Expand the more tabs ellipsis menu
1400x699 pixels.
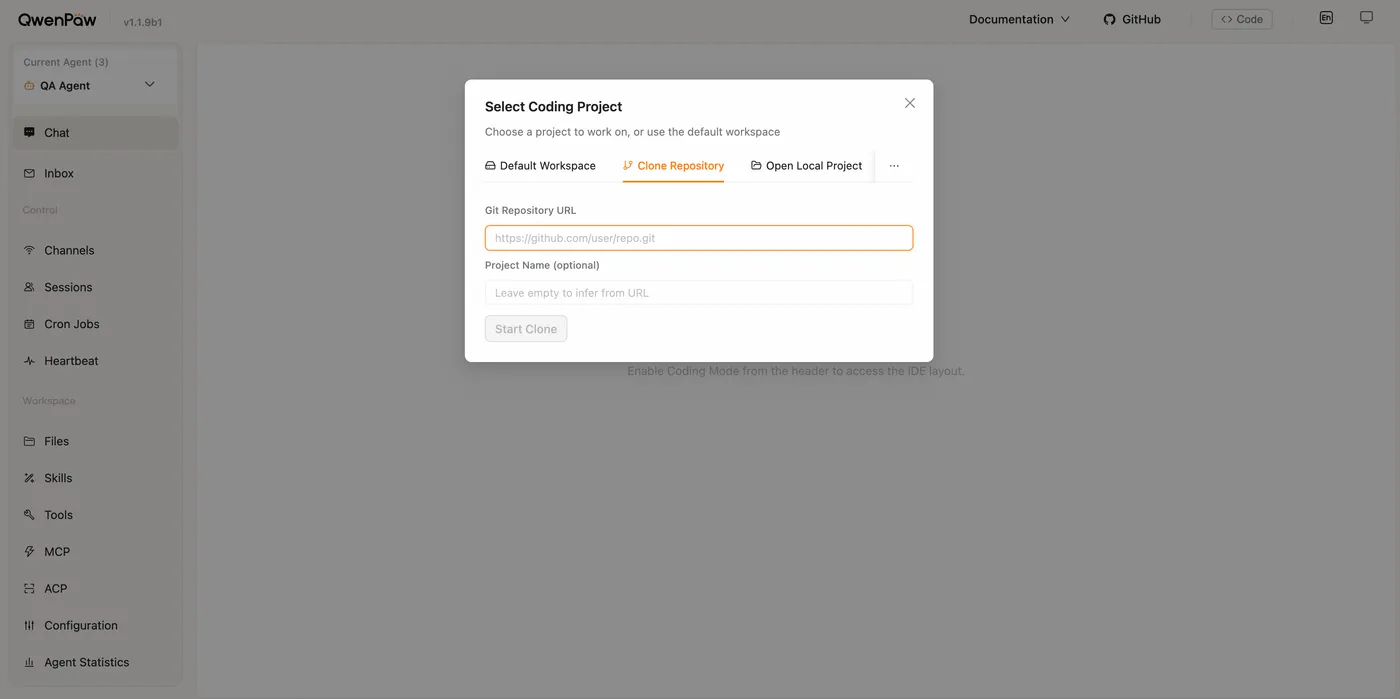(x=894, y=166)
